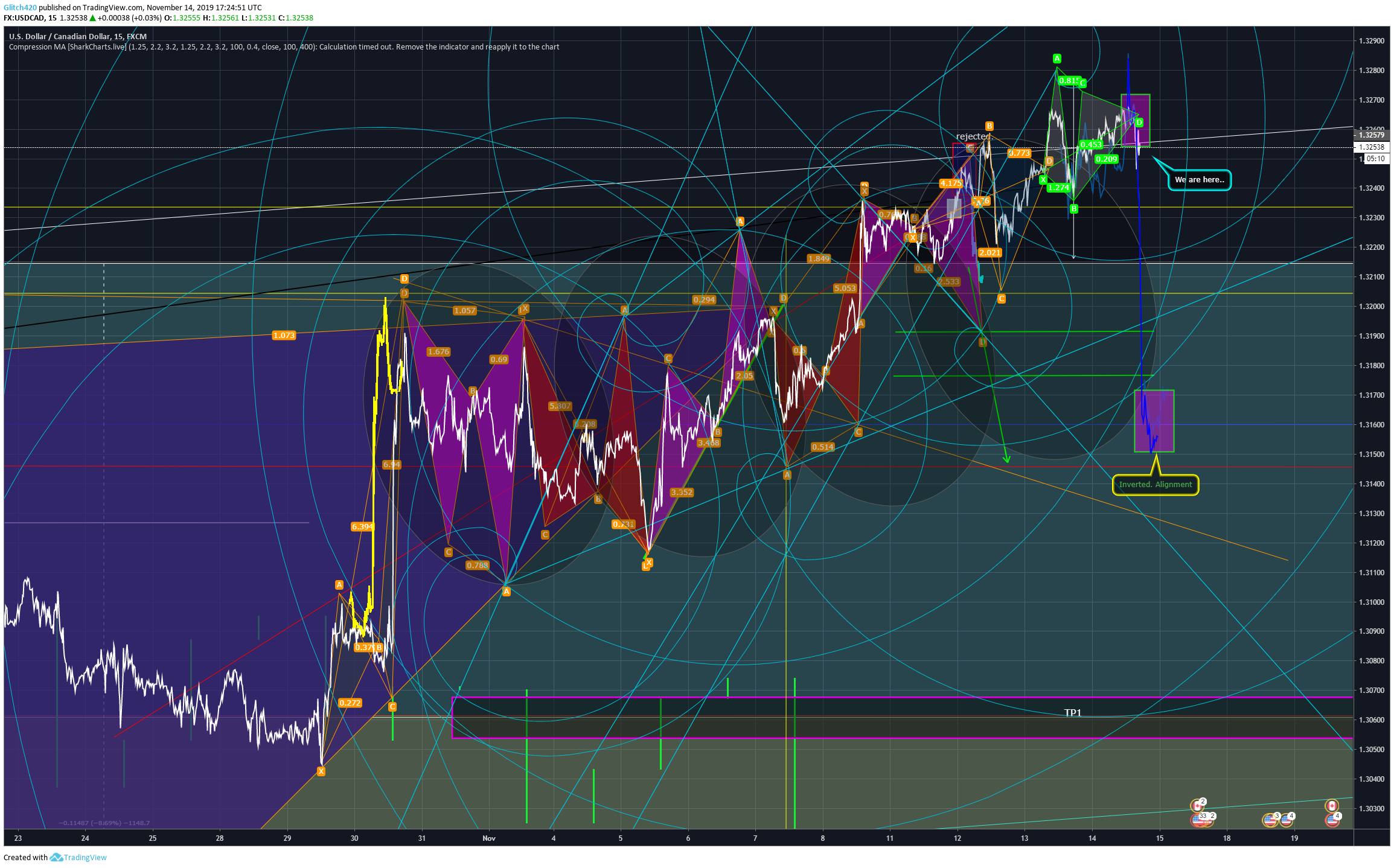Open the Glitch420 author profile link

click(x=20, y=7)
